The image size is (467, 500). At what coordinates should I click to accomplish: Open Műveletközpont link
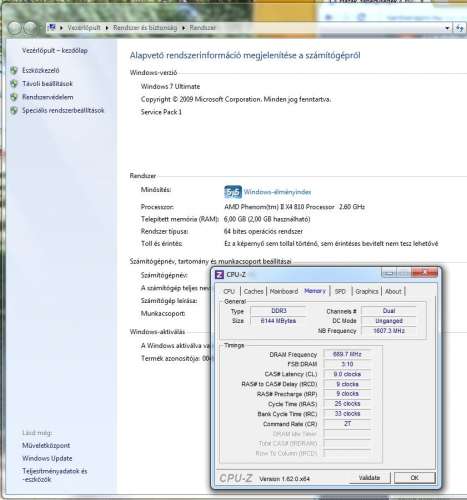click(x=46, y=445)
